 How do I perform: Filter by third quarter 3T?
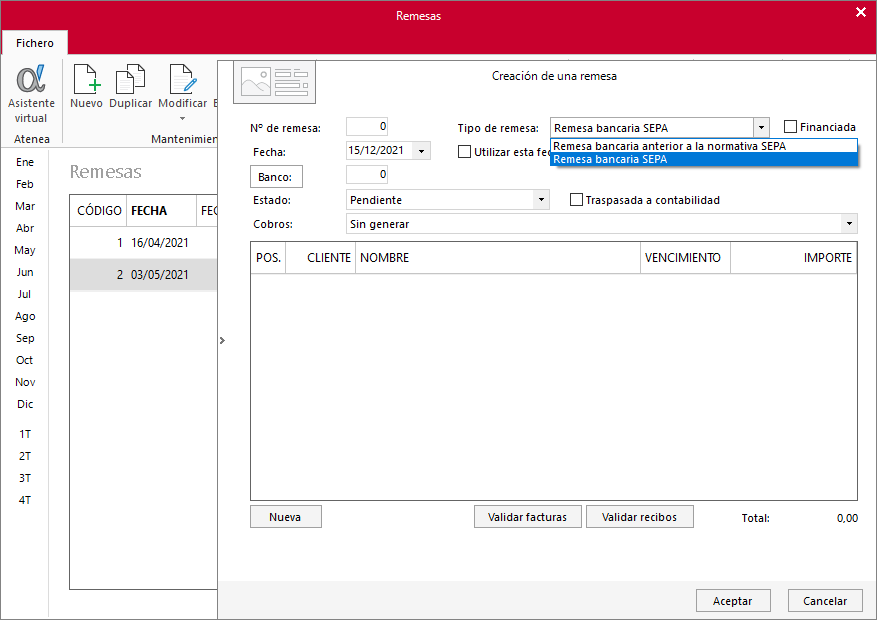(x=25, y=478)
